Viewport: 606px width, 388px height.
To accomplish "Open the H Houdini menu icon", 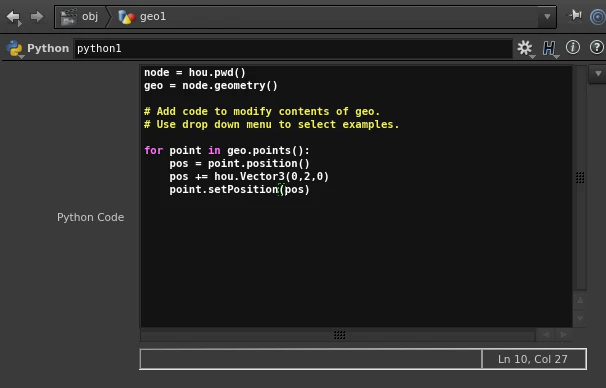I will coord(549,48).
